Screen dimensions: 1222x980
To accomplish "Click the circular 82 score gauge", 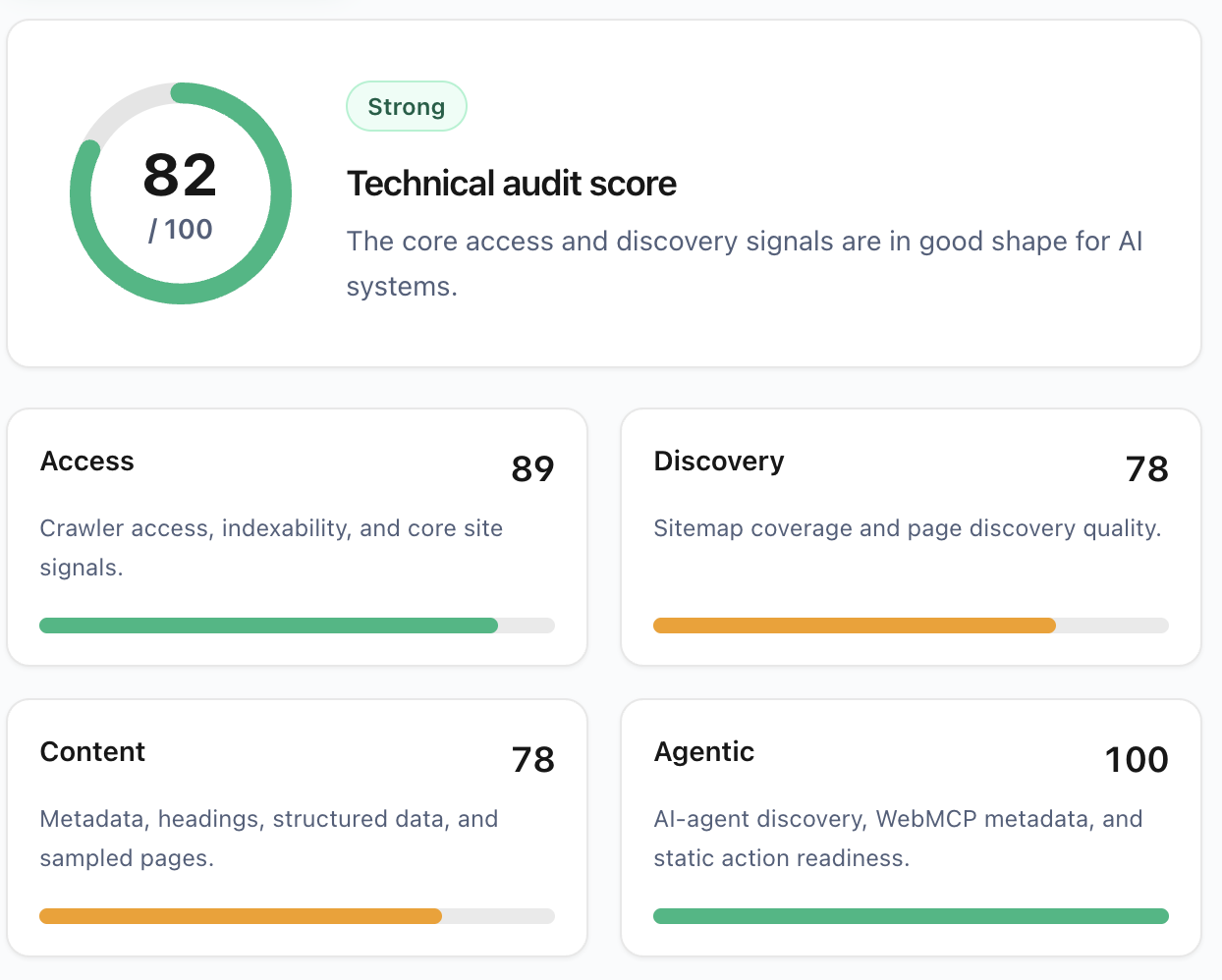I will tap(181, 193).
